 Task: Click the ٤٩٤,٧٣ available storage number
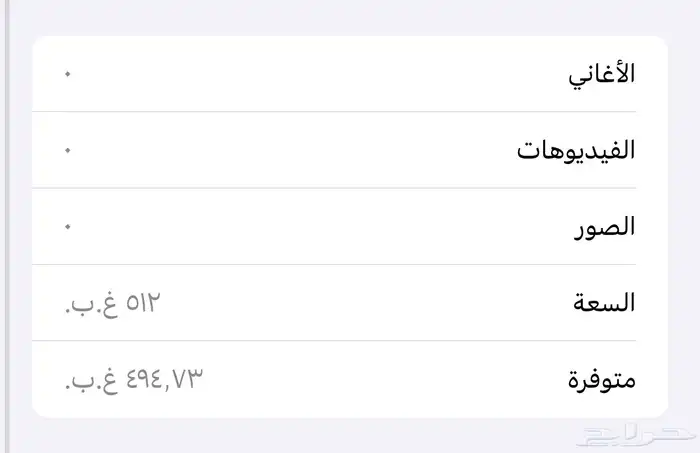tap(164, 379)
